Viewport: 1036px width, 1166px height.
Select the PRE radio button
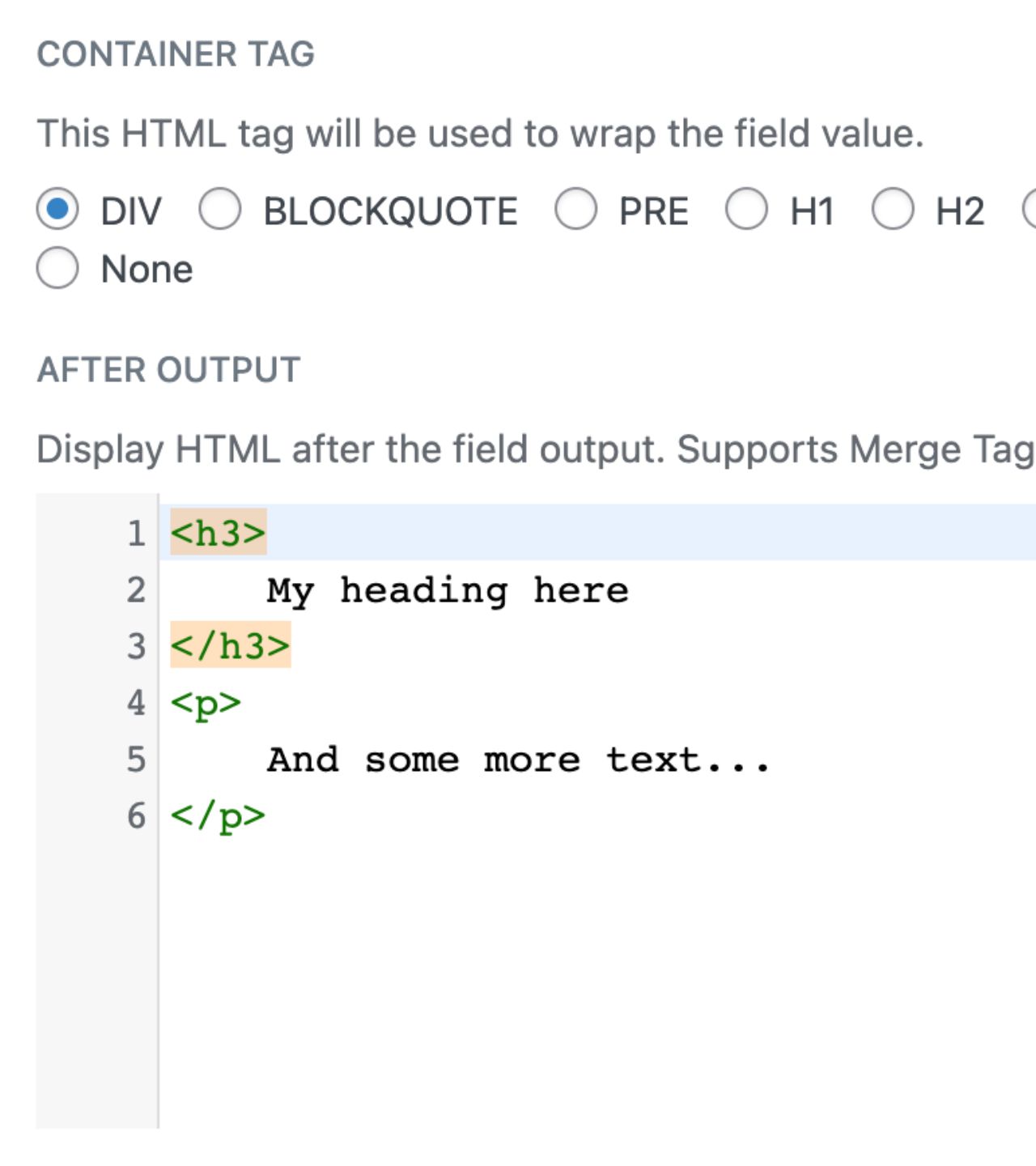click(575, 210)
